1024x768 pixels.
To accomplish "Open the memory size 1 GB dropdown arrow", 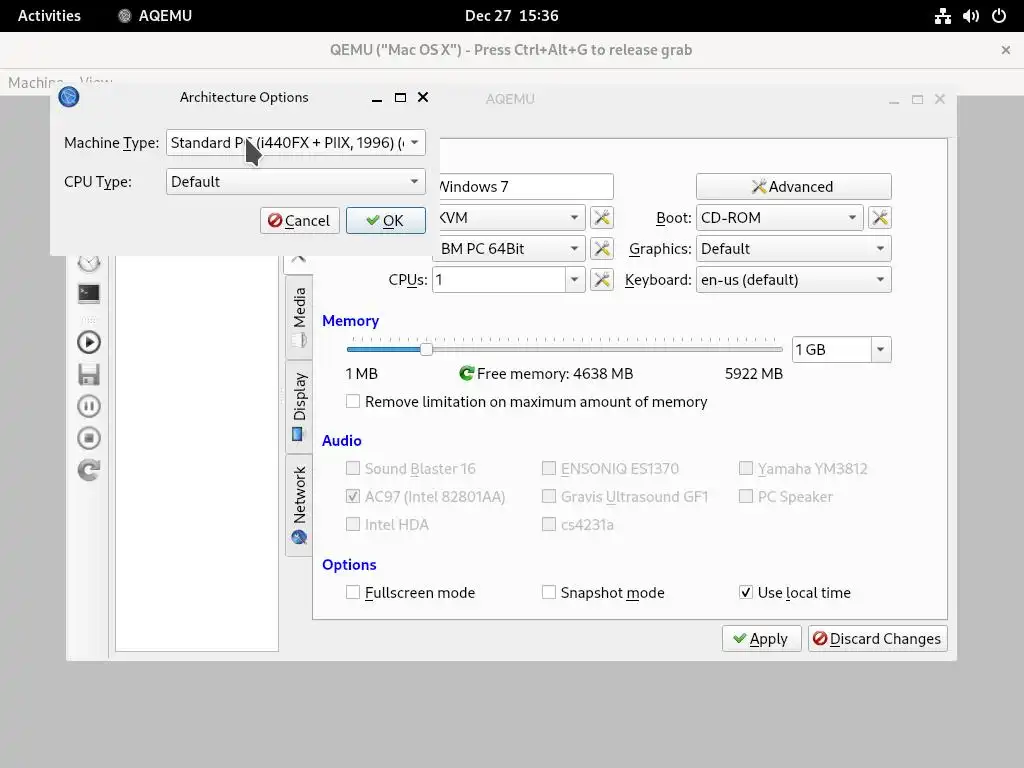I will click(x=880, y=349).
